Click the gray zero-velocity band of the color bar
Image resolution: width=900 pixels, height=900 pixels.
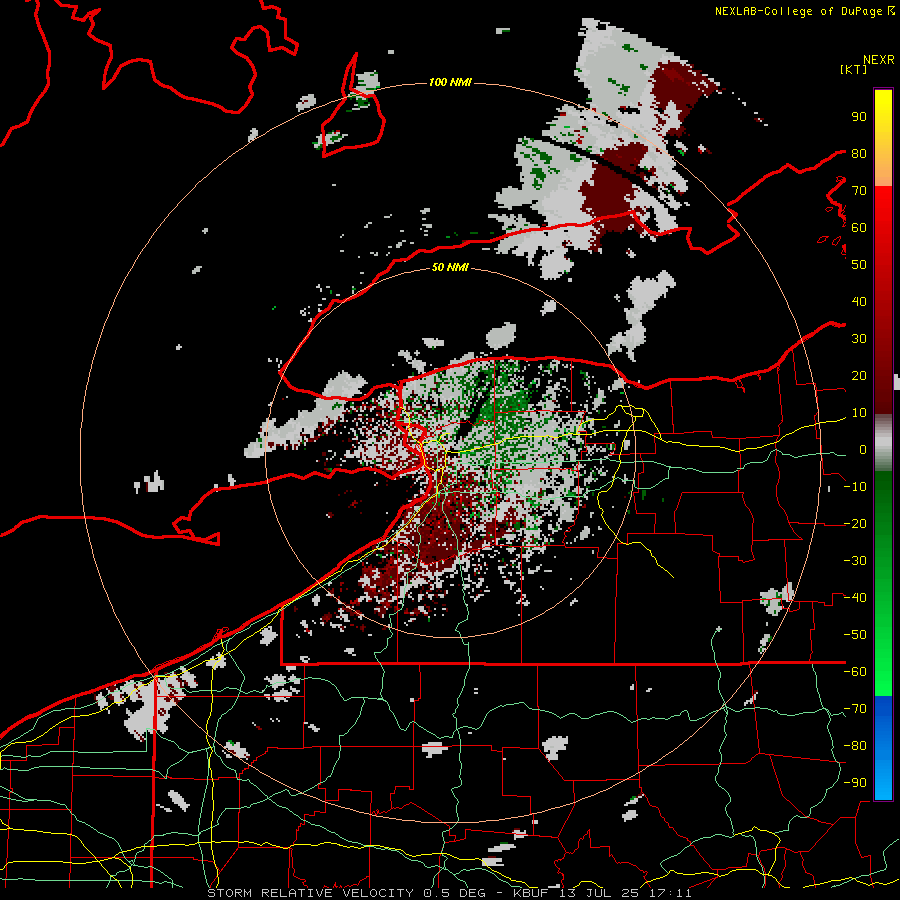coord(883,442)
